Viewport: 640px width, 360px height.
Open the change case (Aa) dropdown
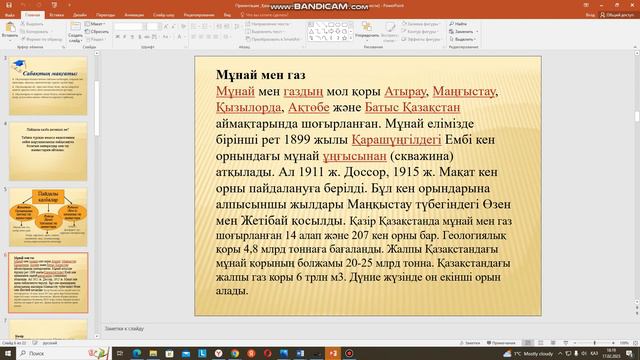click(x=166, y=37)
